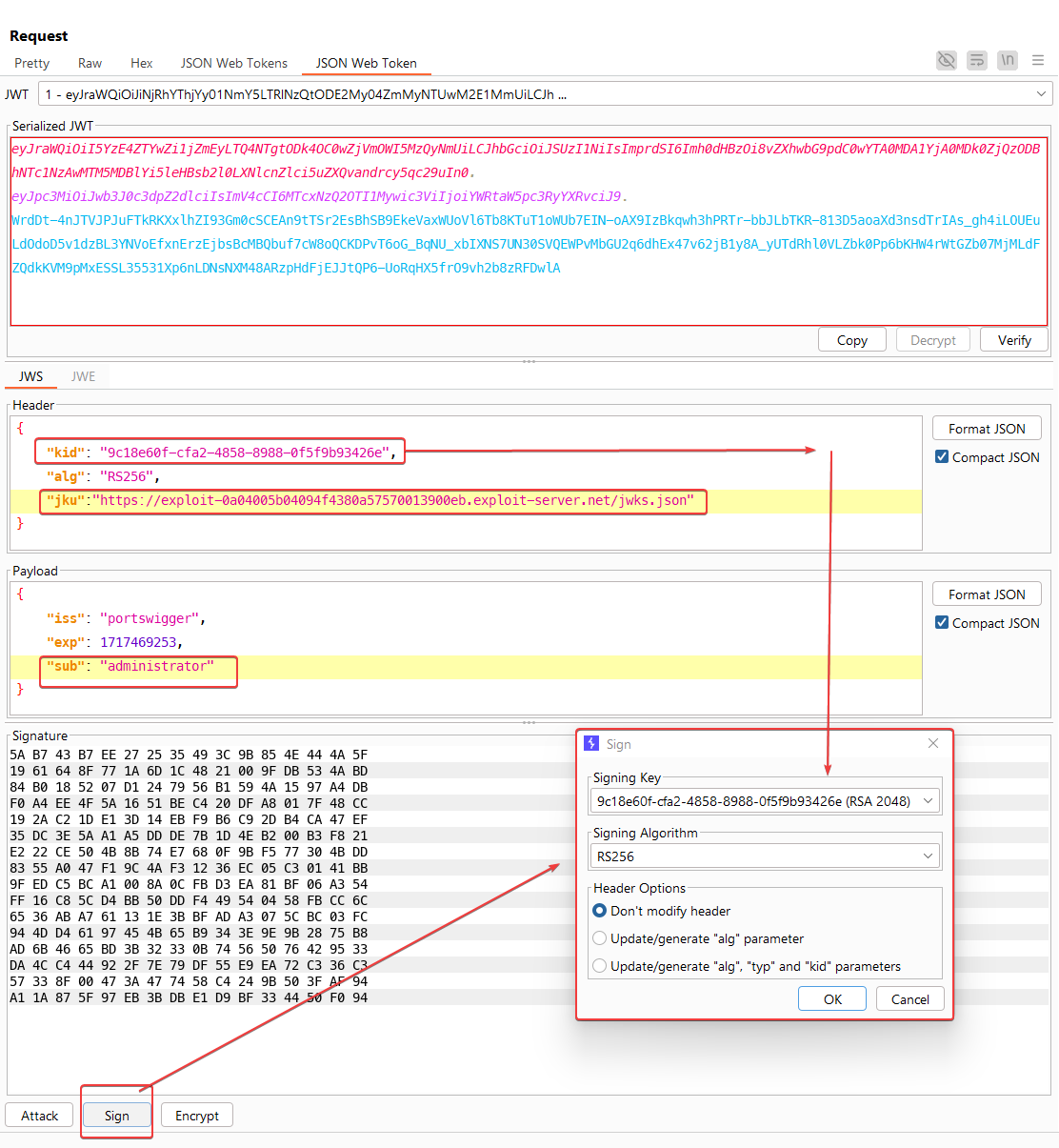Toggle the \n non-printable characters icon
This screenshot has height=1148, width=1059.
1007,61
